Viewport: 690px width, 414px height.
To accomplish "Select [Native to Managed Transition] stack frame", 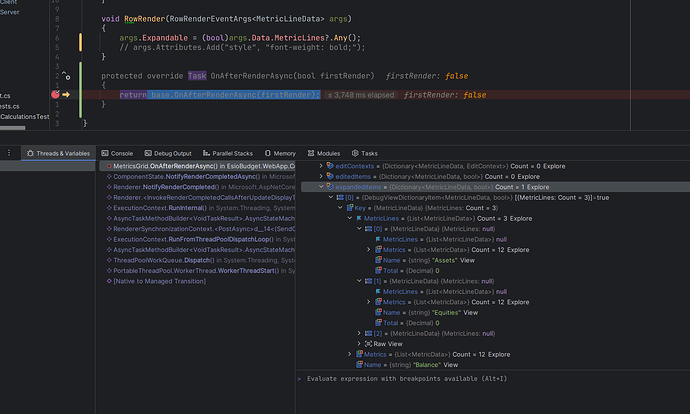I will [197, 281].
